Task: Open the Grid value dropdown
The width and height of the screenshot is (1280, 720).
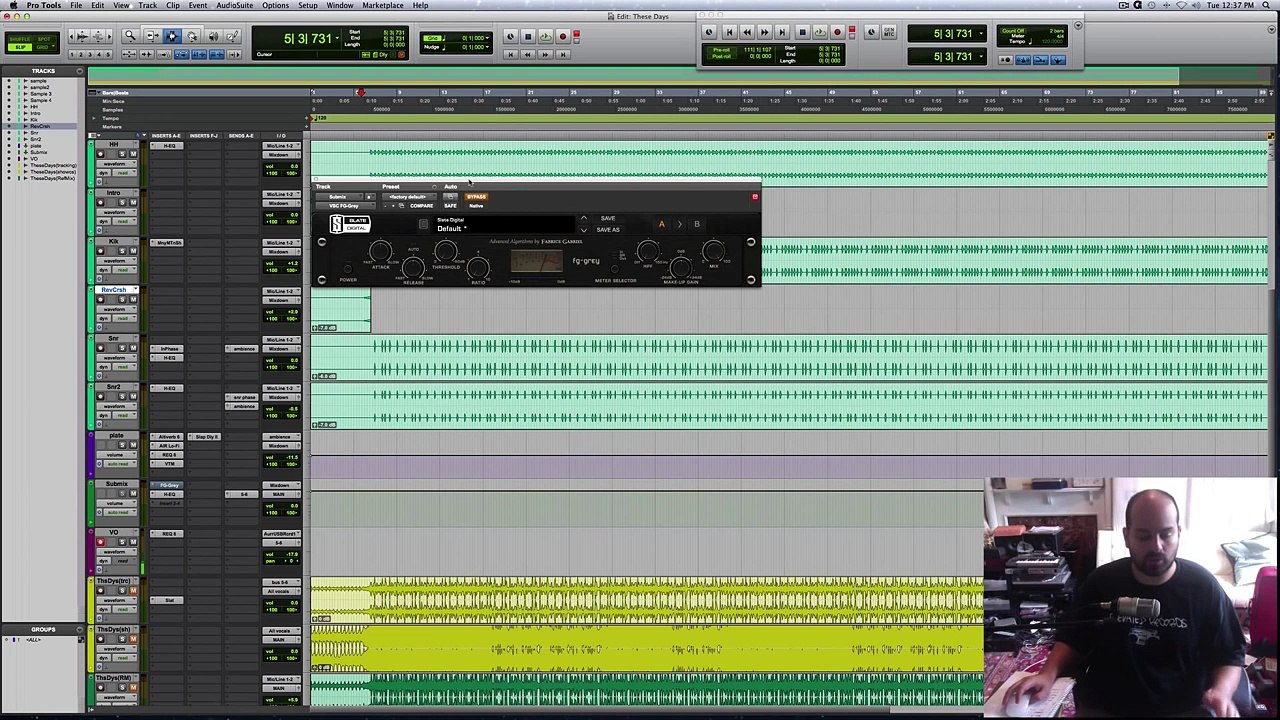Action: point(487,38)
